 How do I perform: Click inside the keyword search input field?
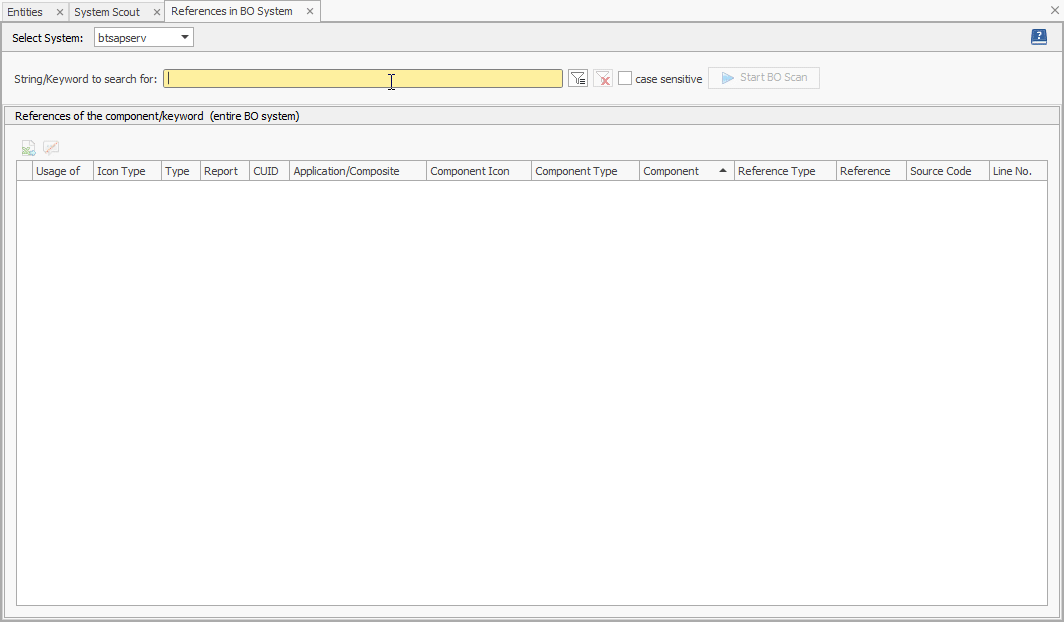364,77
